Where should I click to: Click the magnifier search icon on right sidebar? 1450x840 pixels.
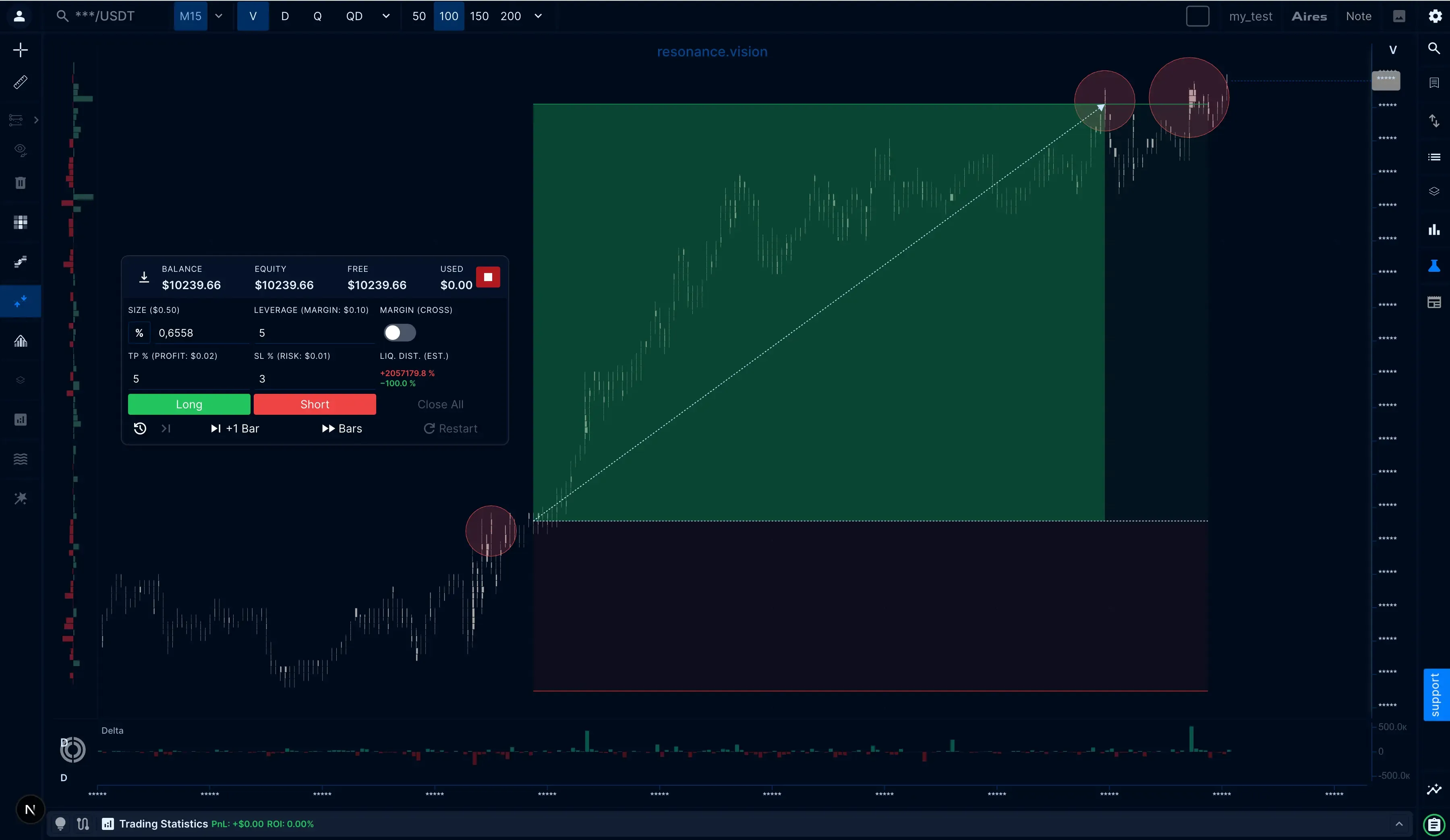(1434, 48)
